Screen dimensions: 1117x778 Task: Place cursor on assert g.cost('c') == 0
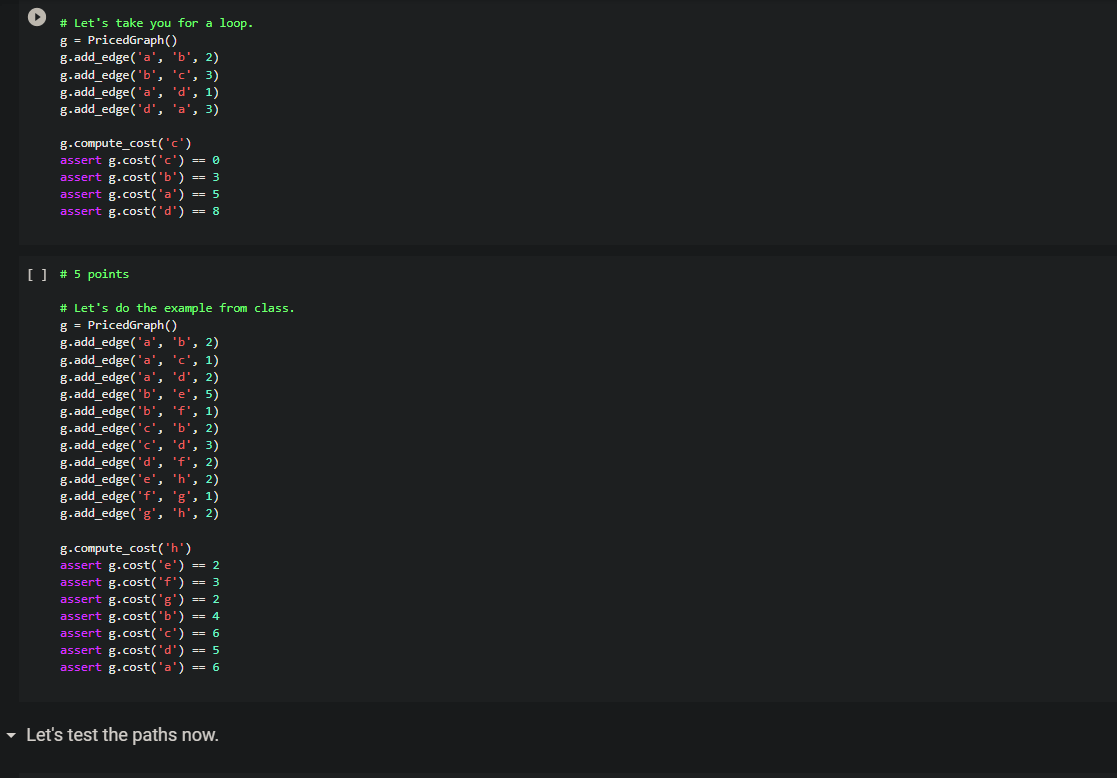click(x=139, y=160)
